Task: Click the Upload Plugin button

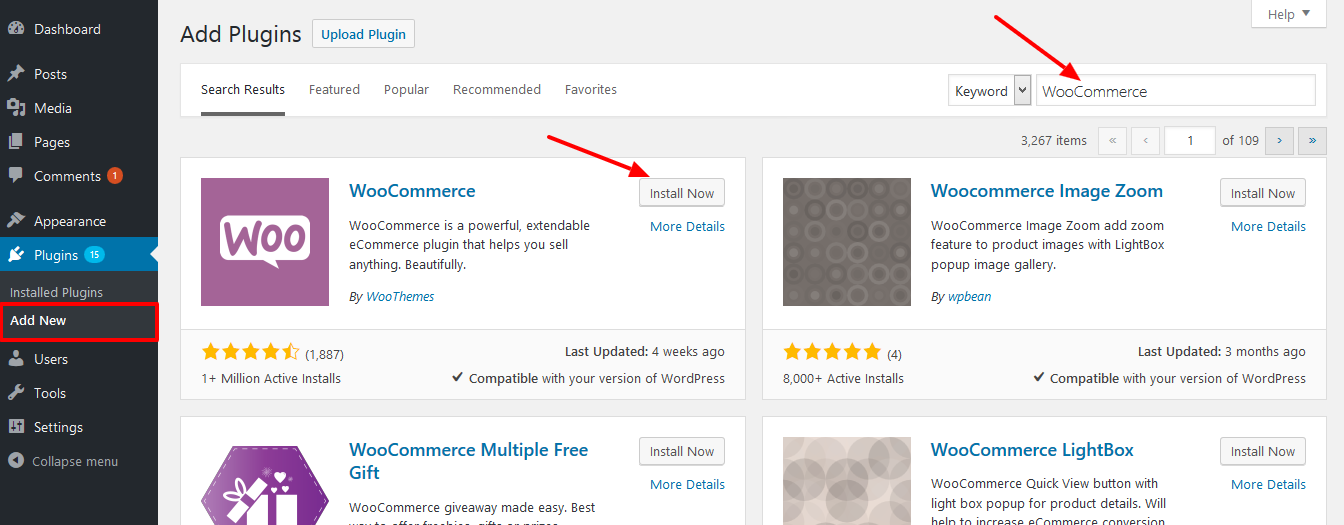Action: point(363,34)
